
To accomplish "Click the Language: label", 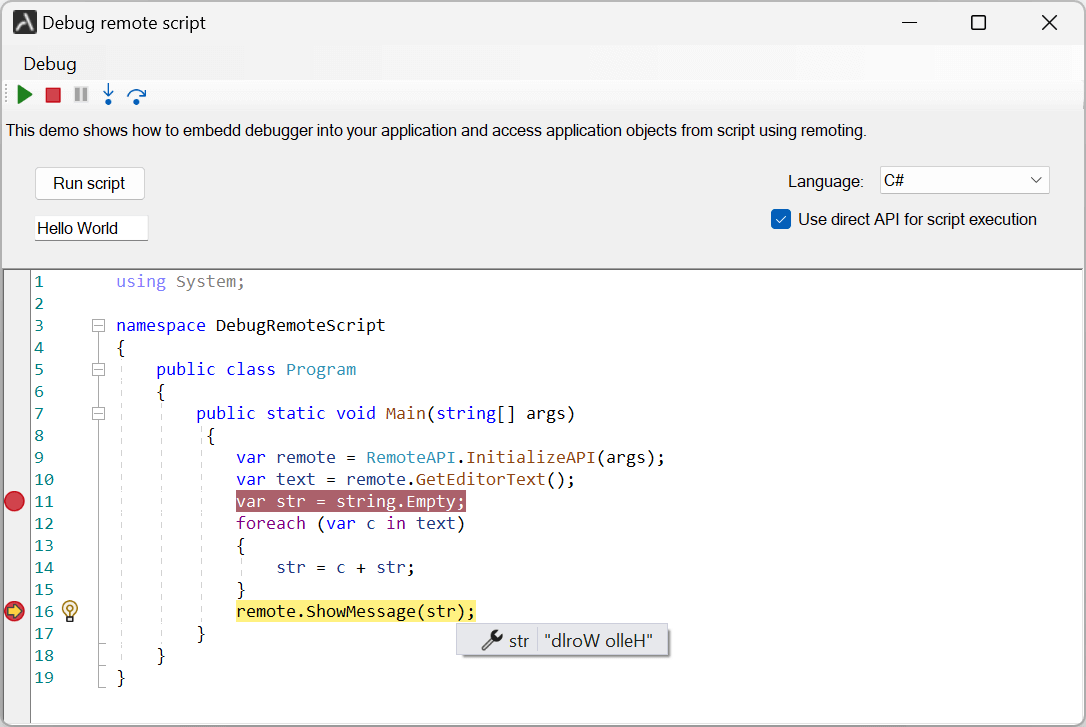I will click(x=826, y=181).
